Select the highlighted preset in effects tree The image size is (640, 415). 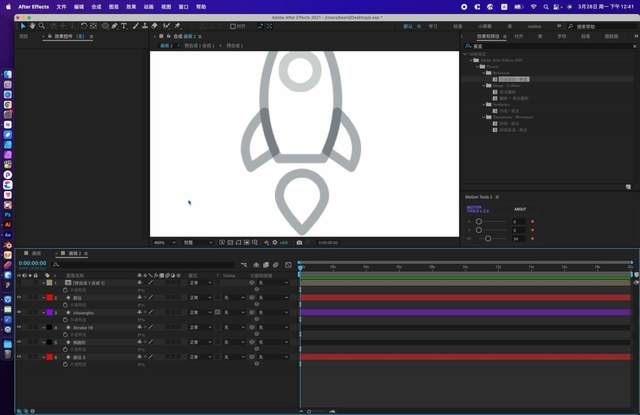[x=514, y=79]
